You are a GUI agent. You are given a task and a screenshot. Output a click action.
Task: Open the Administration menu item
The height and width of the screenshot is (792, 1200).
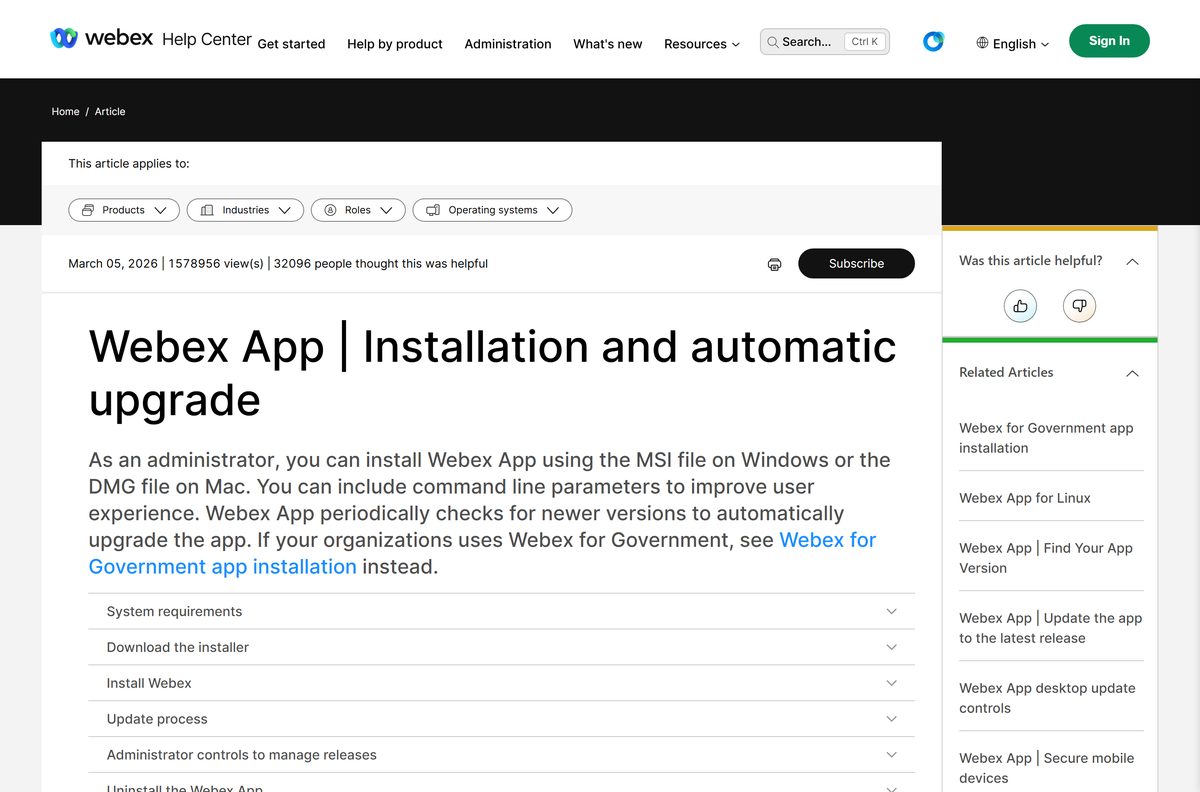(x=508, y=44)
